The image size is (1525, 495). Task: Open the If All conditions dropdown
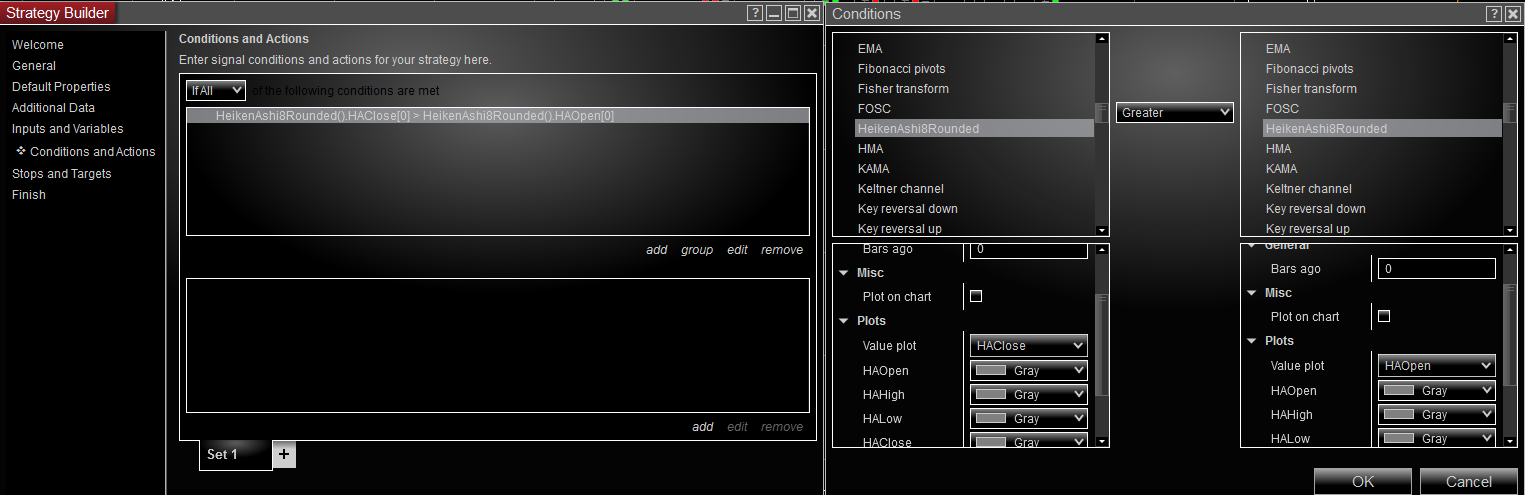pos(215,90)
